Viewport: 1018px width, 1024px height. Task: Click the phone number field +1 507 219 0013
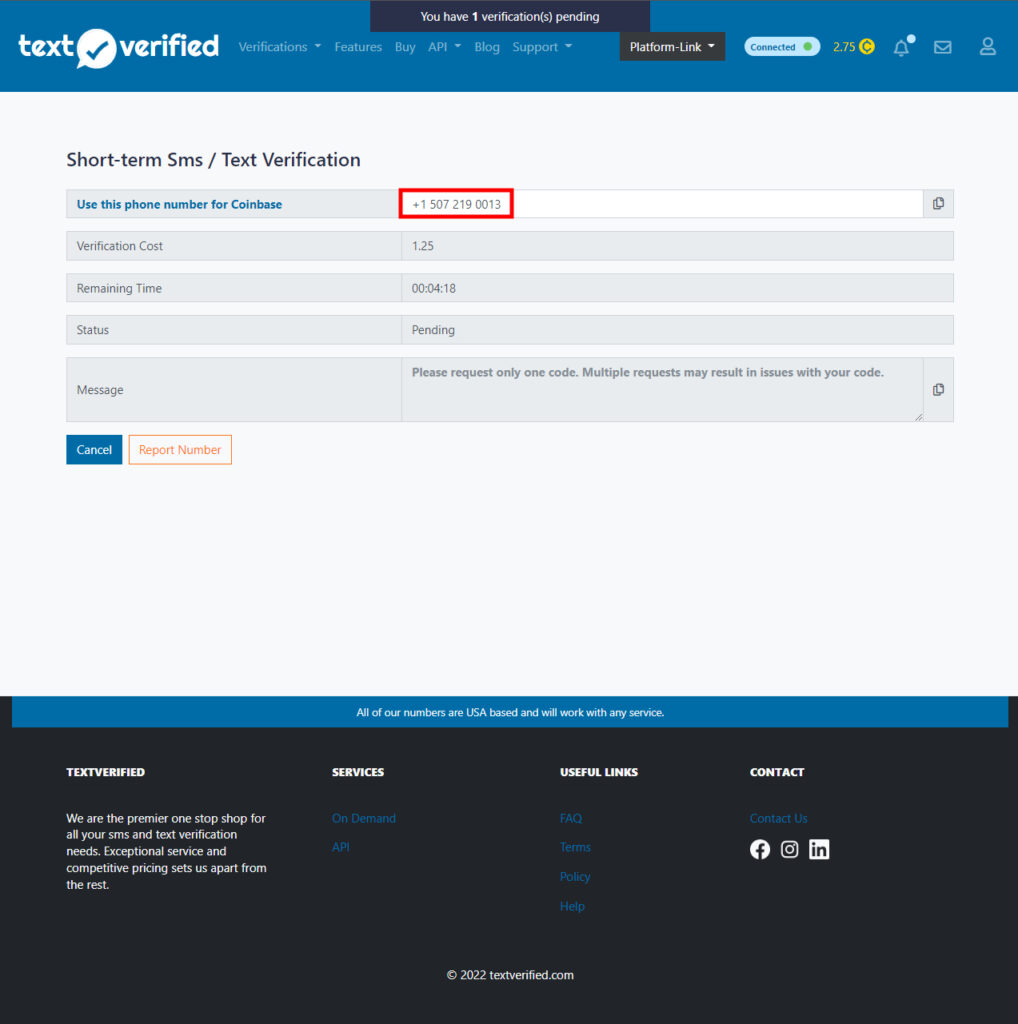[661, 204]
